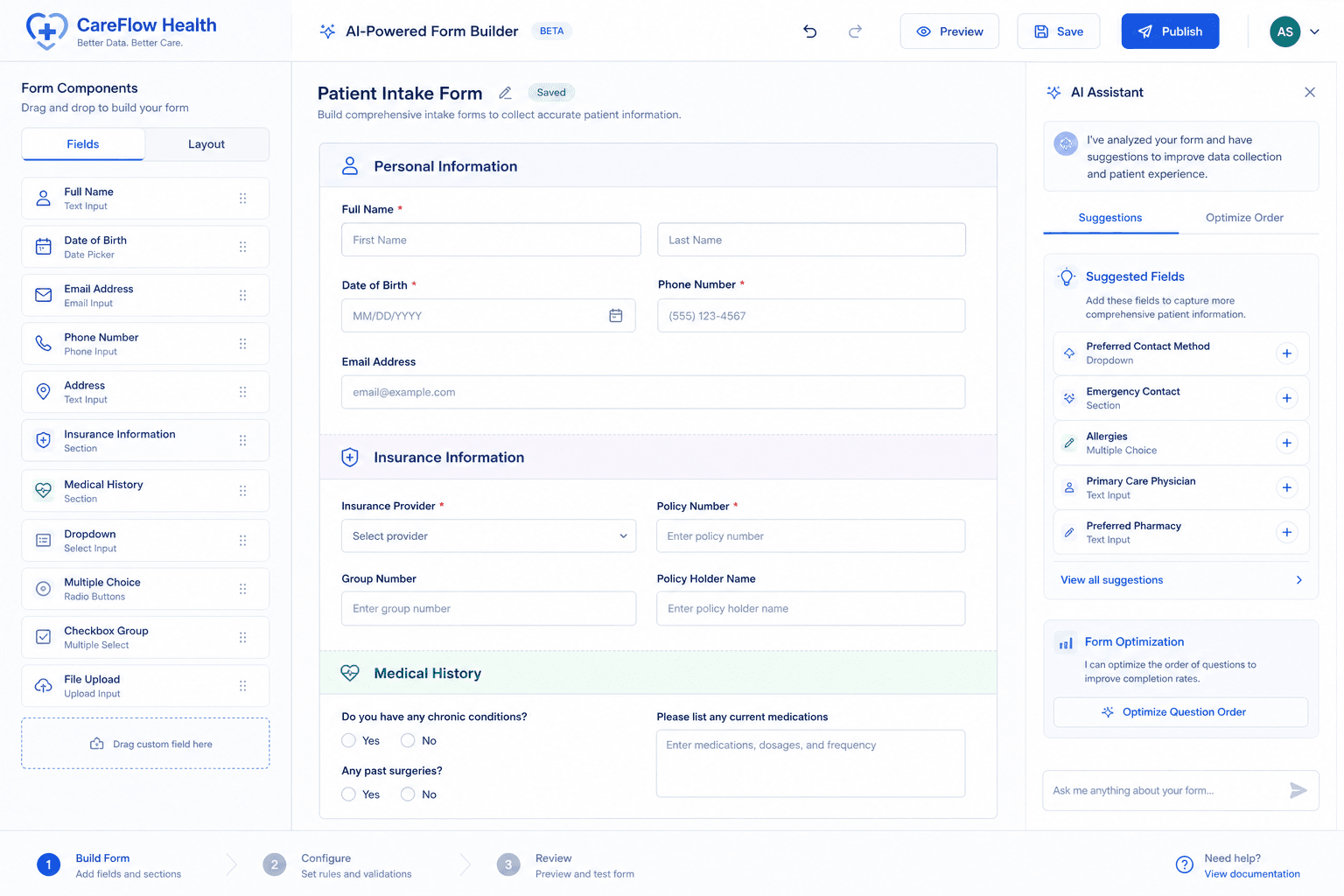Switch to the Layout tab
The image size is (1344, 896).
[x=206, y=144]
